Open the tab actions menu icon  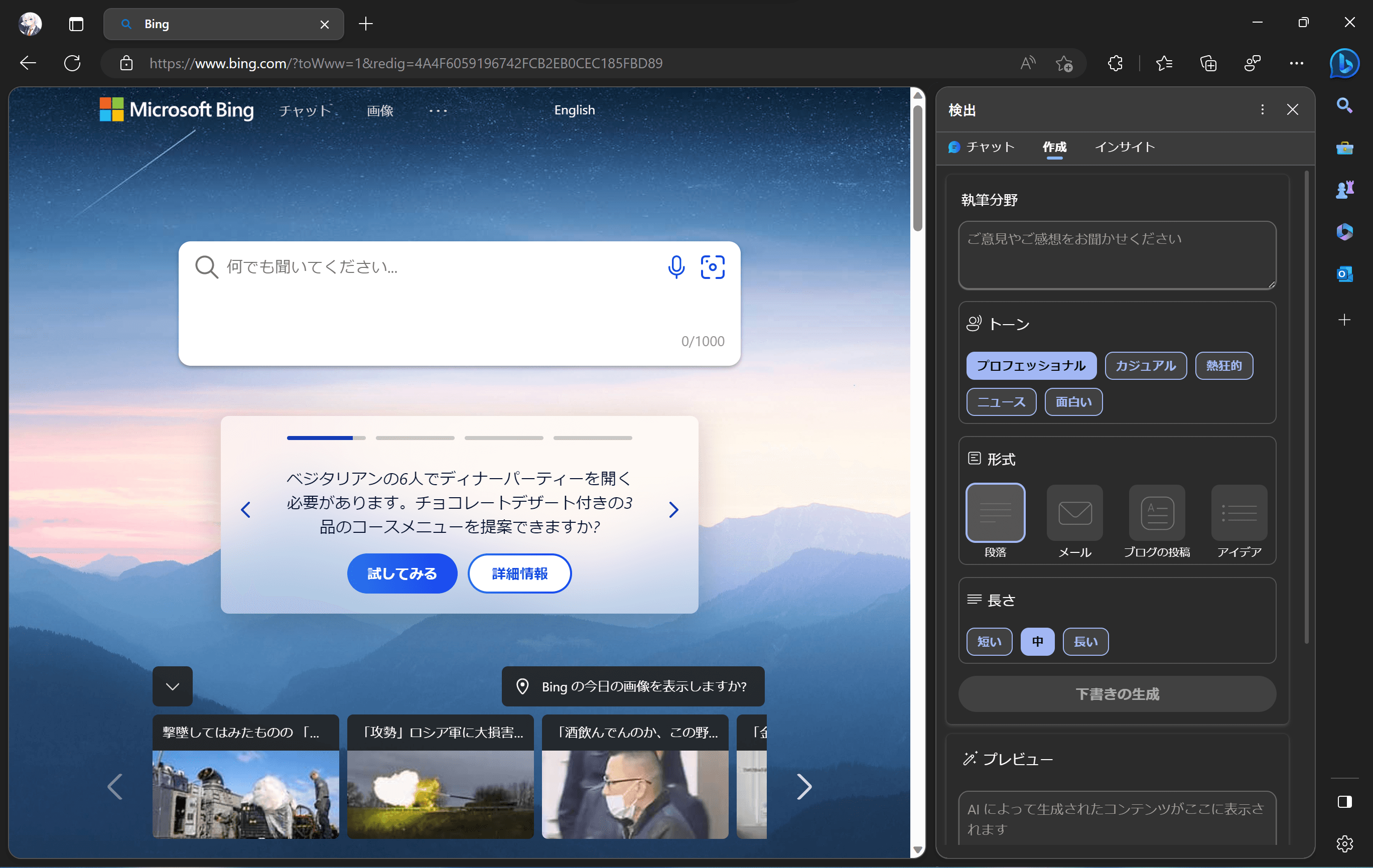tap(76, 24)
